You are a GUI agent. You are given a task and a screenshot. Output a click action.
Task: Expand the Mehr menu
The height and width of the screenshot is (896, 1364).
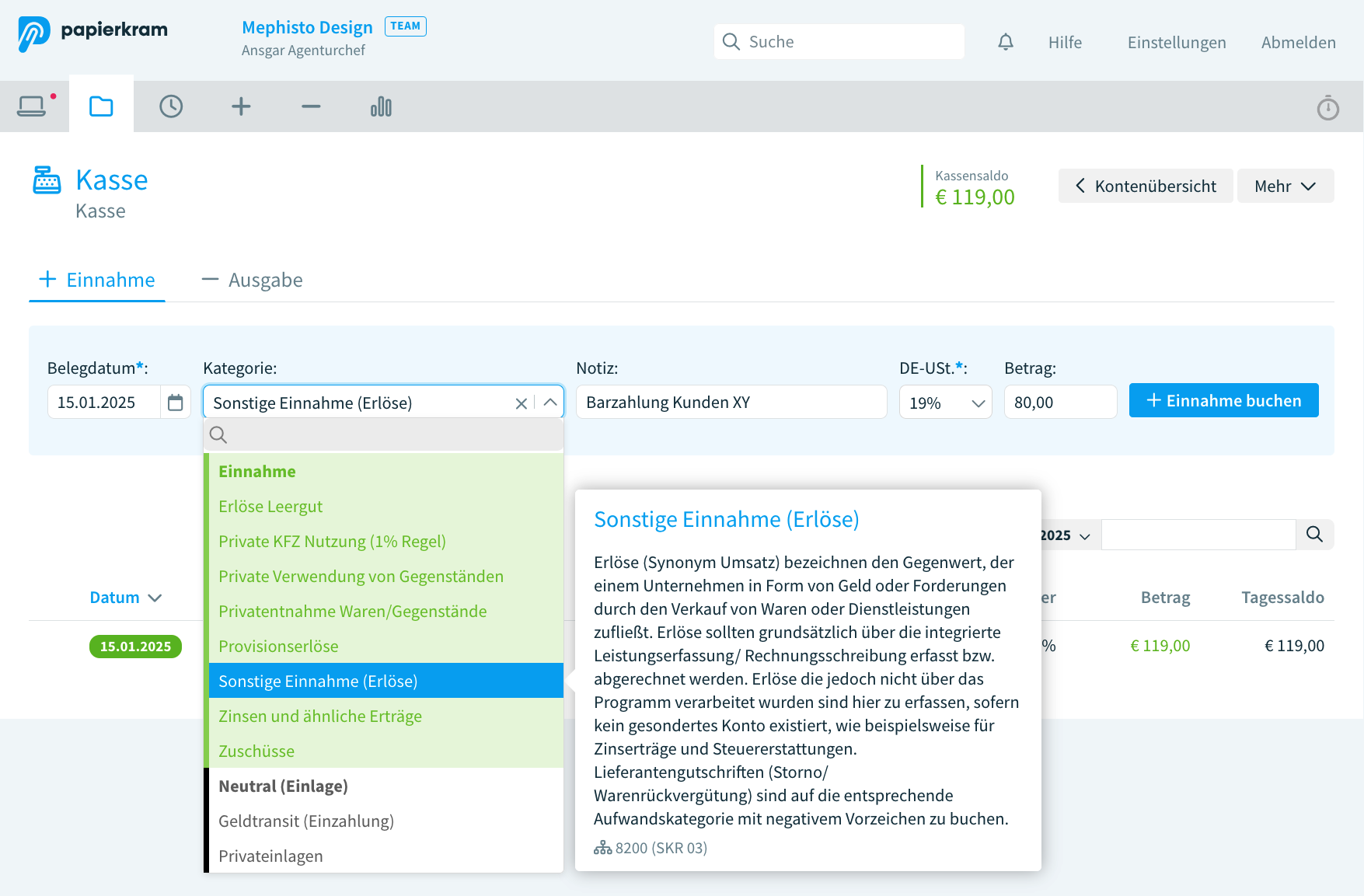click(1285, 186)
